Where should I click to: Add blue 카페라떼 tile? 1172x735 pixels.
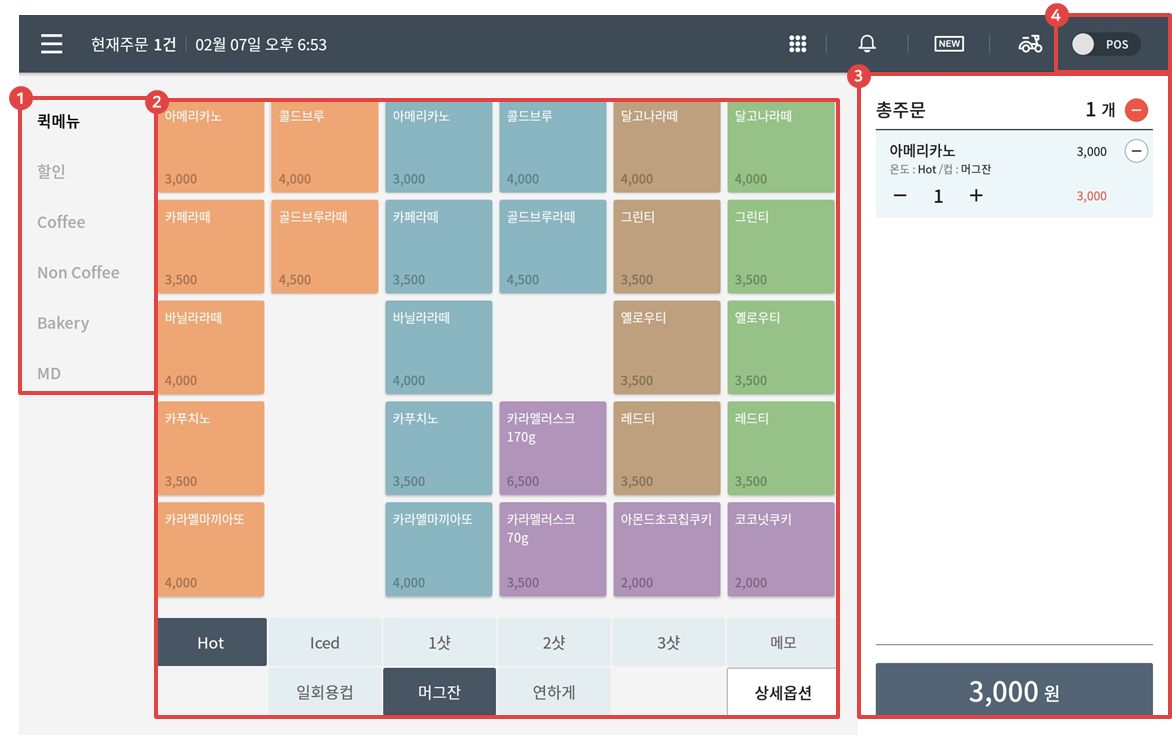[x=439, y=246]
